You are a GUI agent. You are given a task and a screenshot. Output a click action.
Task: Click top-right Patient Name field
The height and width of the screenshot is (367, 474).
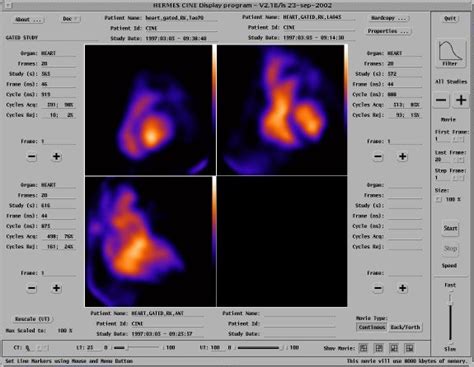(x=318, y=17)
